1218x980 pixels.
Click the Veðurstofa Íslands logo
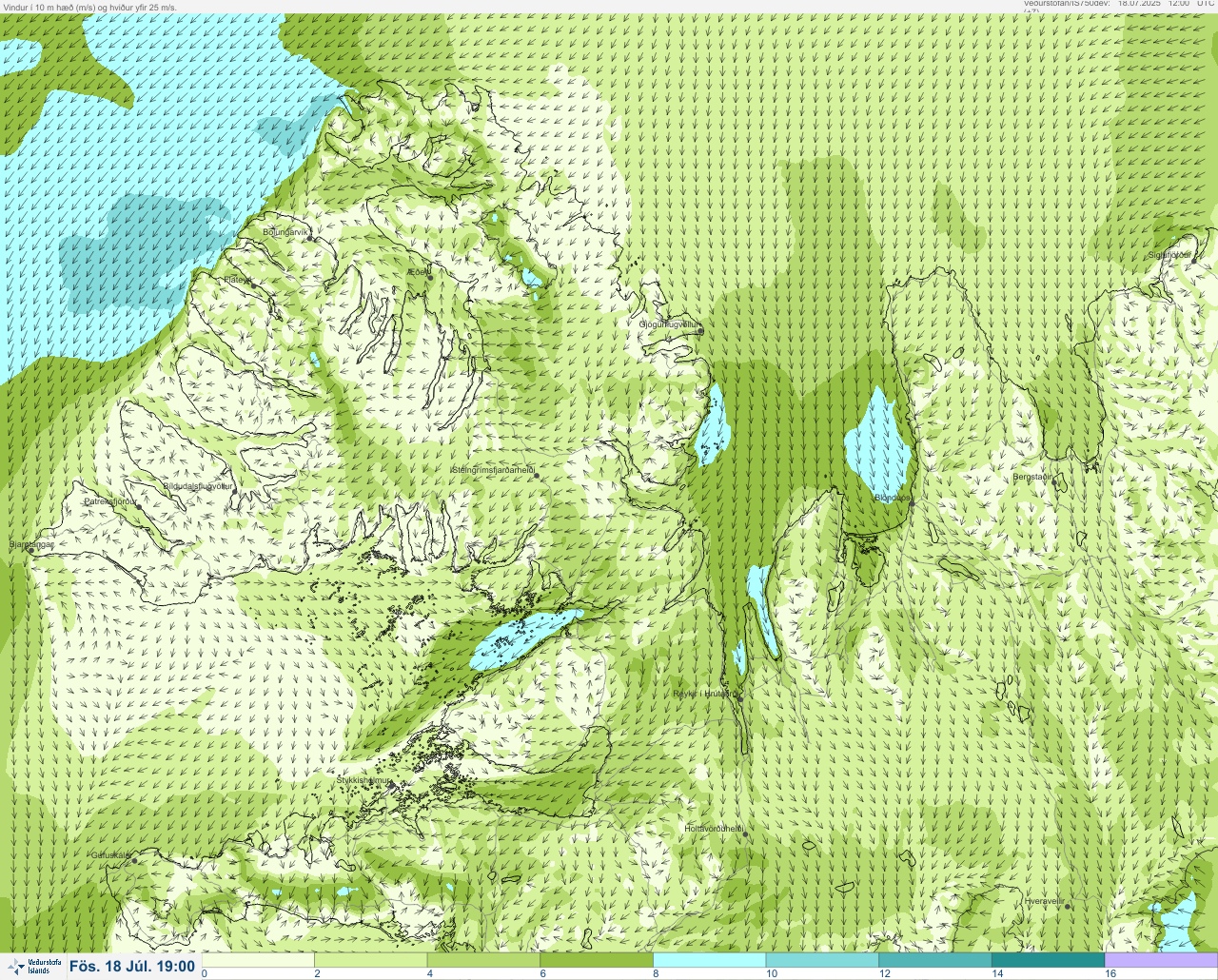point(32,967)
